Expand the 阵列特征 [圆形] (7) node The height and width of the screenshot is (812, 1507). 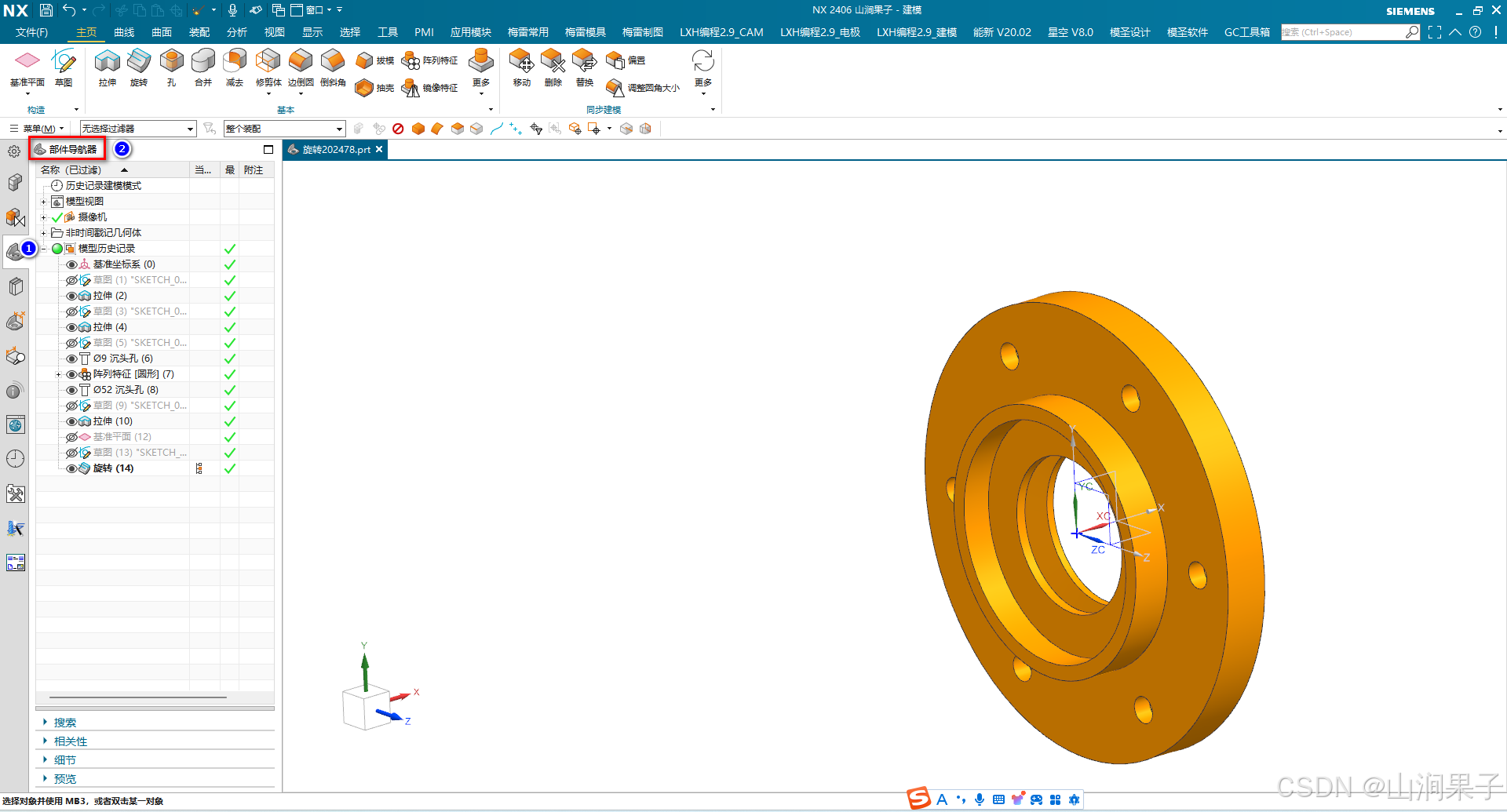click(58, 374)
